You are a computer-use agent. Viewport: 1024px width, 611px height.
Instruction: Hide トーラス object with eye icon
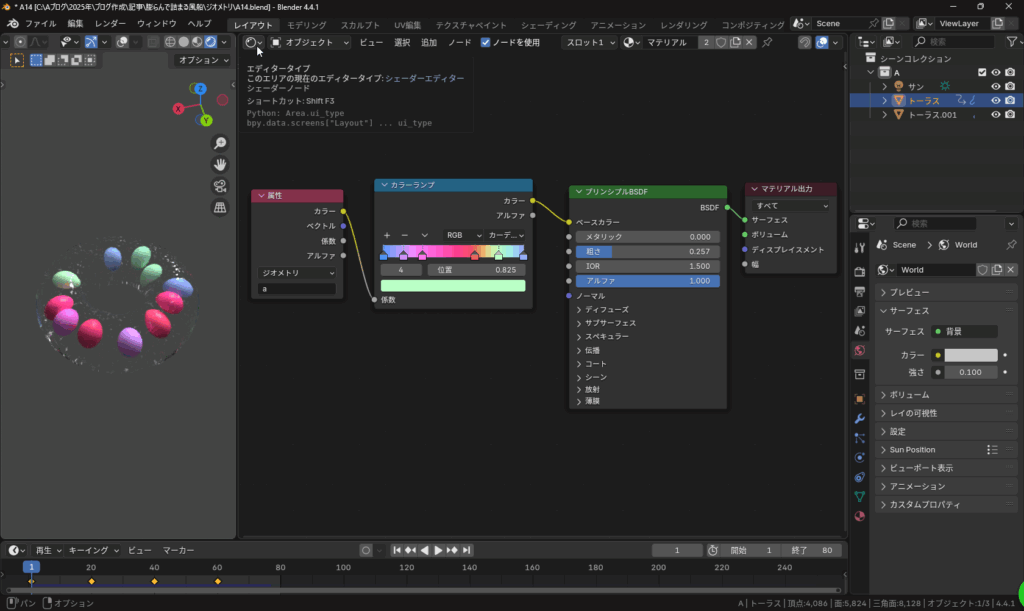996,101
